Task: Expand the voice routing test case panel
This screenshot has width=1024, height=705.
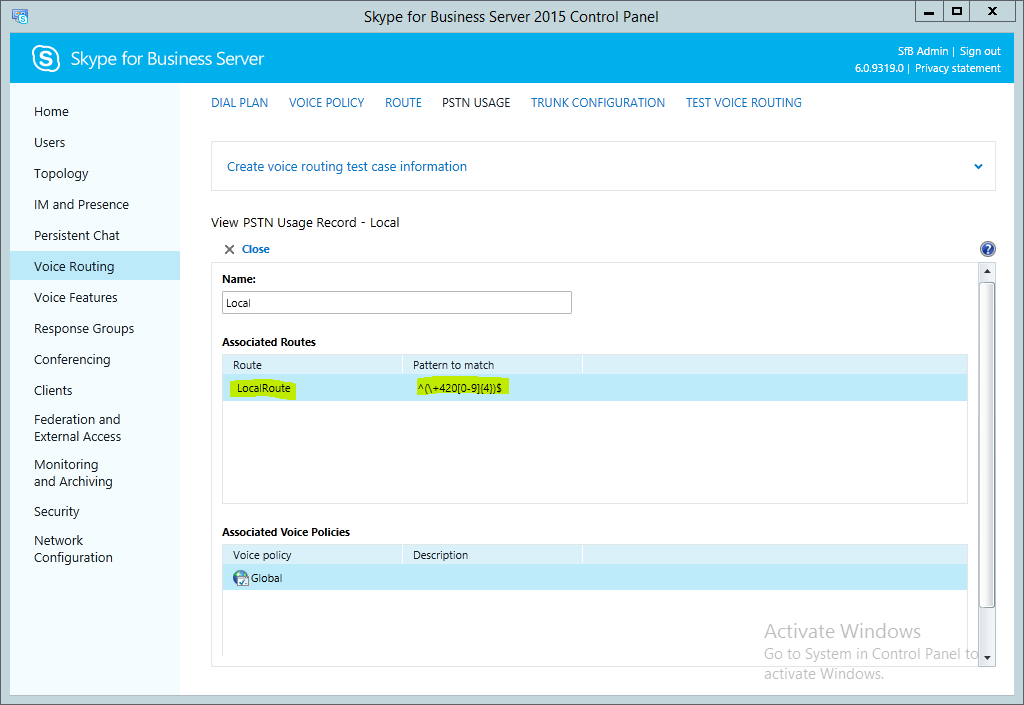Action: 978,167
